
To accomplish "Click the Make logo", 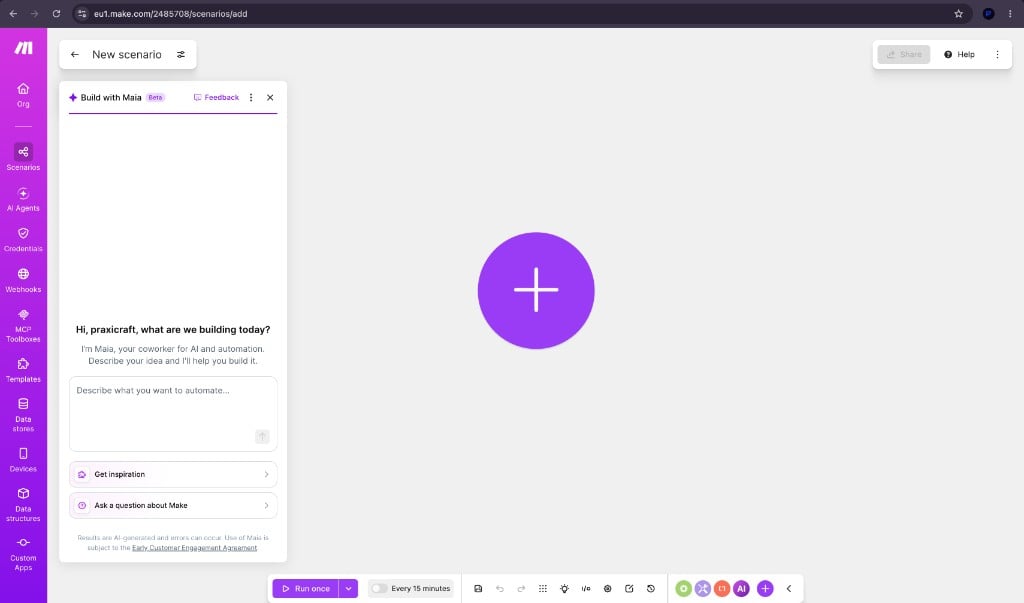I will point(24,48).
